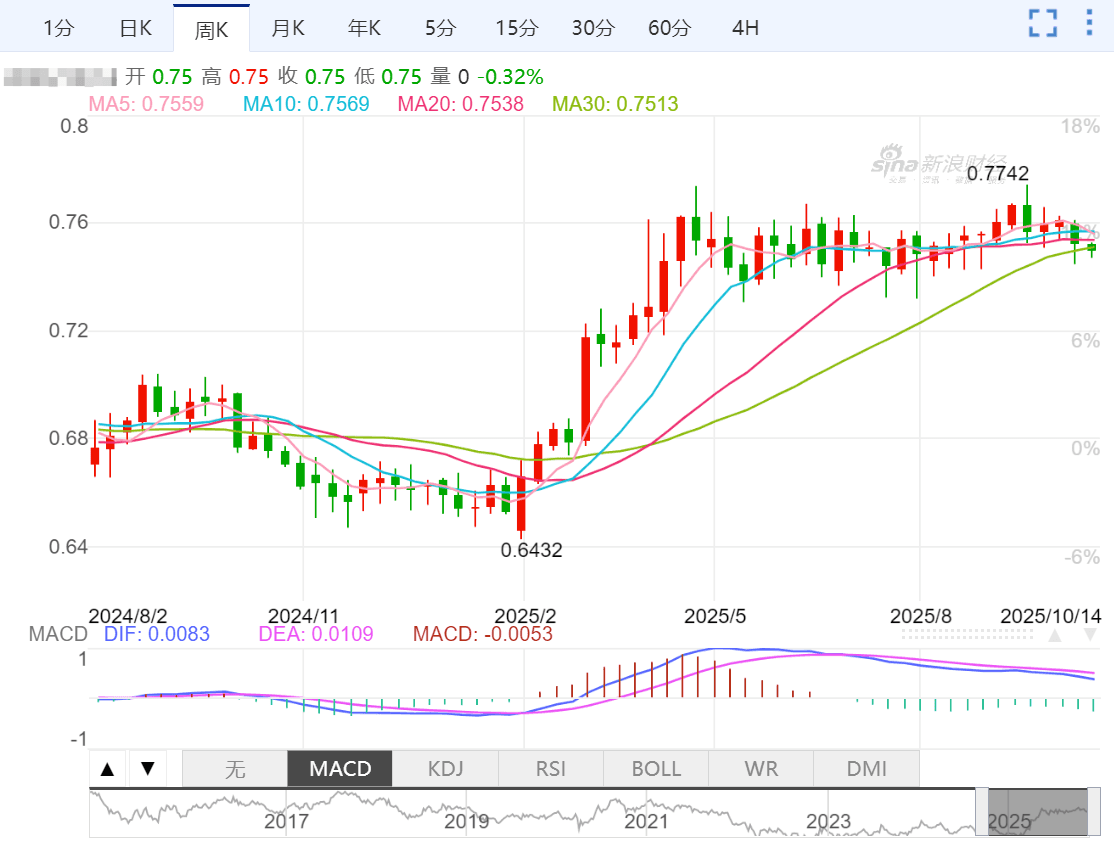Enable the BOLL indicator
The height and width of the screenshot is (862, 1114).
[656, 769]
